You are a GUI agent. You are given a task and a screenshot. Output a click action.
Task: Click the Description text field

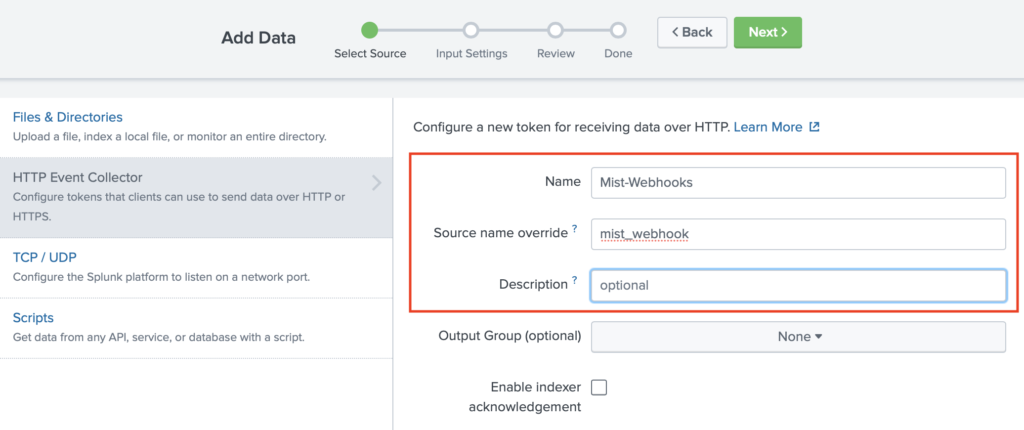click(798, 285)
